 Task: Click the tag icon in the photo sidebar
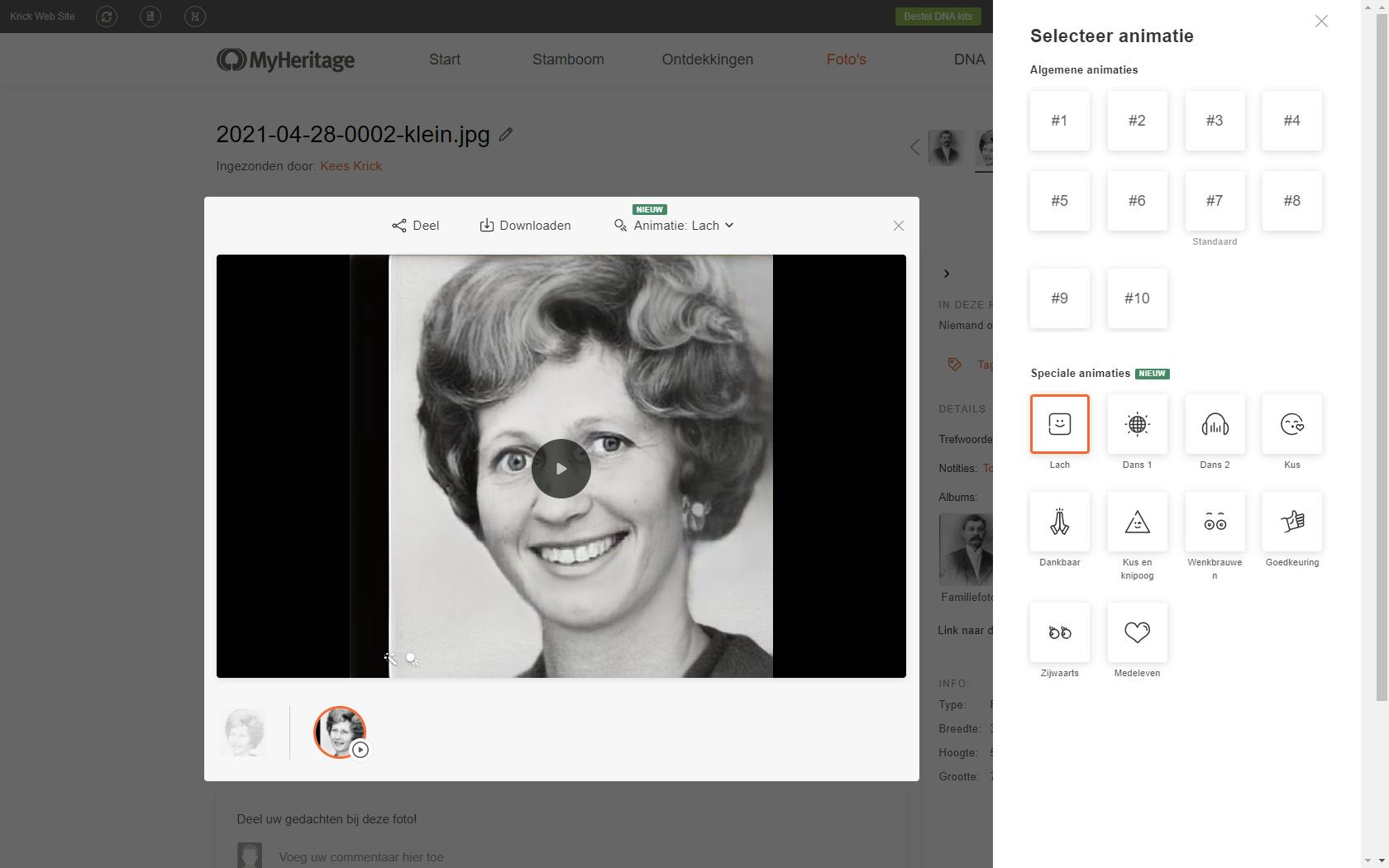click(x=954, y=365)
